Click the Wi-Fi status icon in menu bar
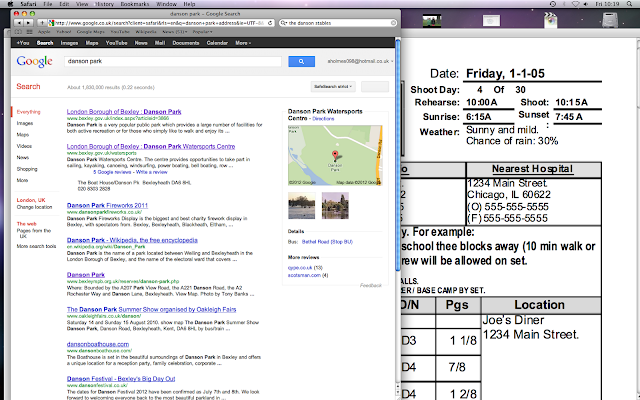Image resolution: width=640 pixels, height=400 pixels. [575, 4]
